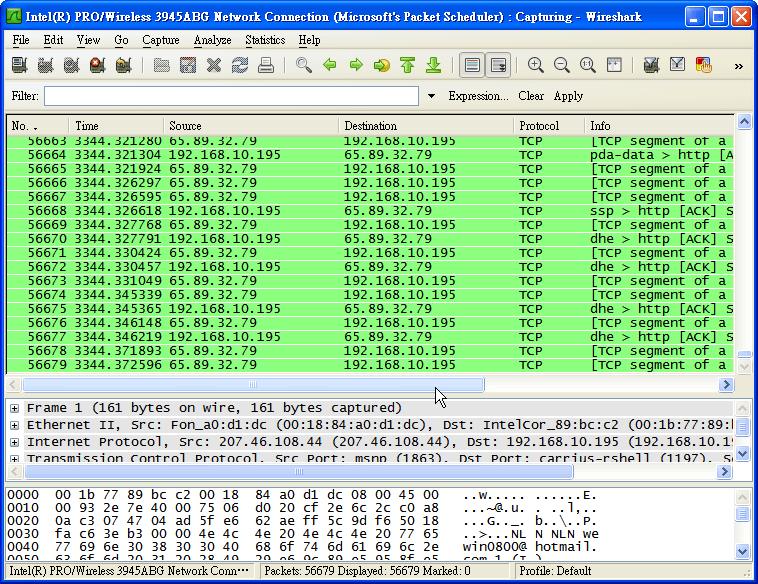The height and width of the screenshot is (584, 758).
Task: Zoom out packet text
Action: [x=562, y=65]
